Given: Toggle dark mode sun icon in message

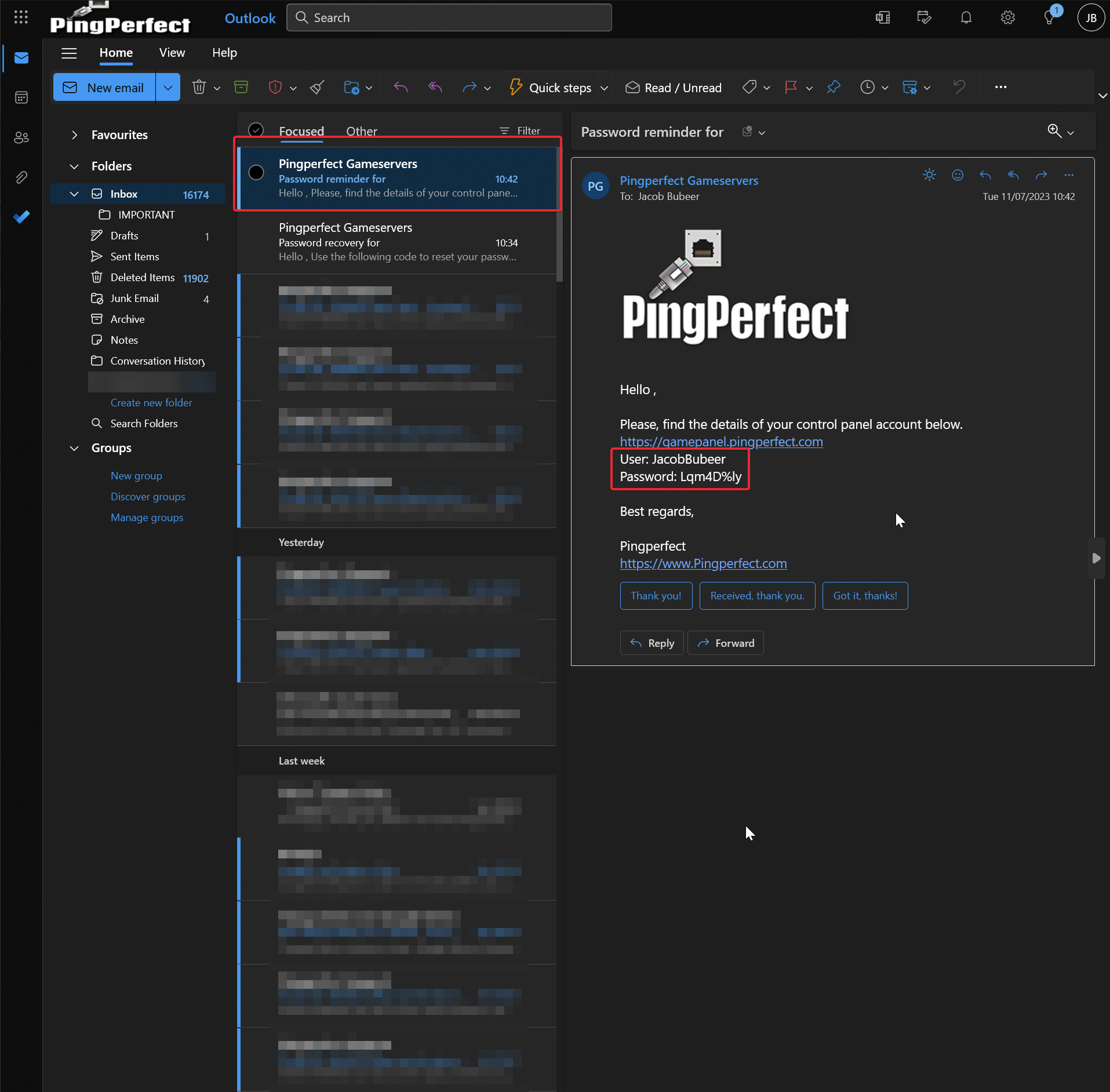Looking at the screenshot, I should coord(929,175).
